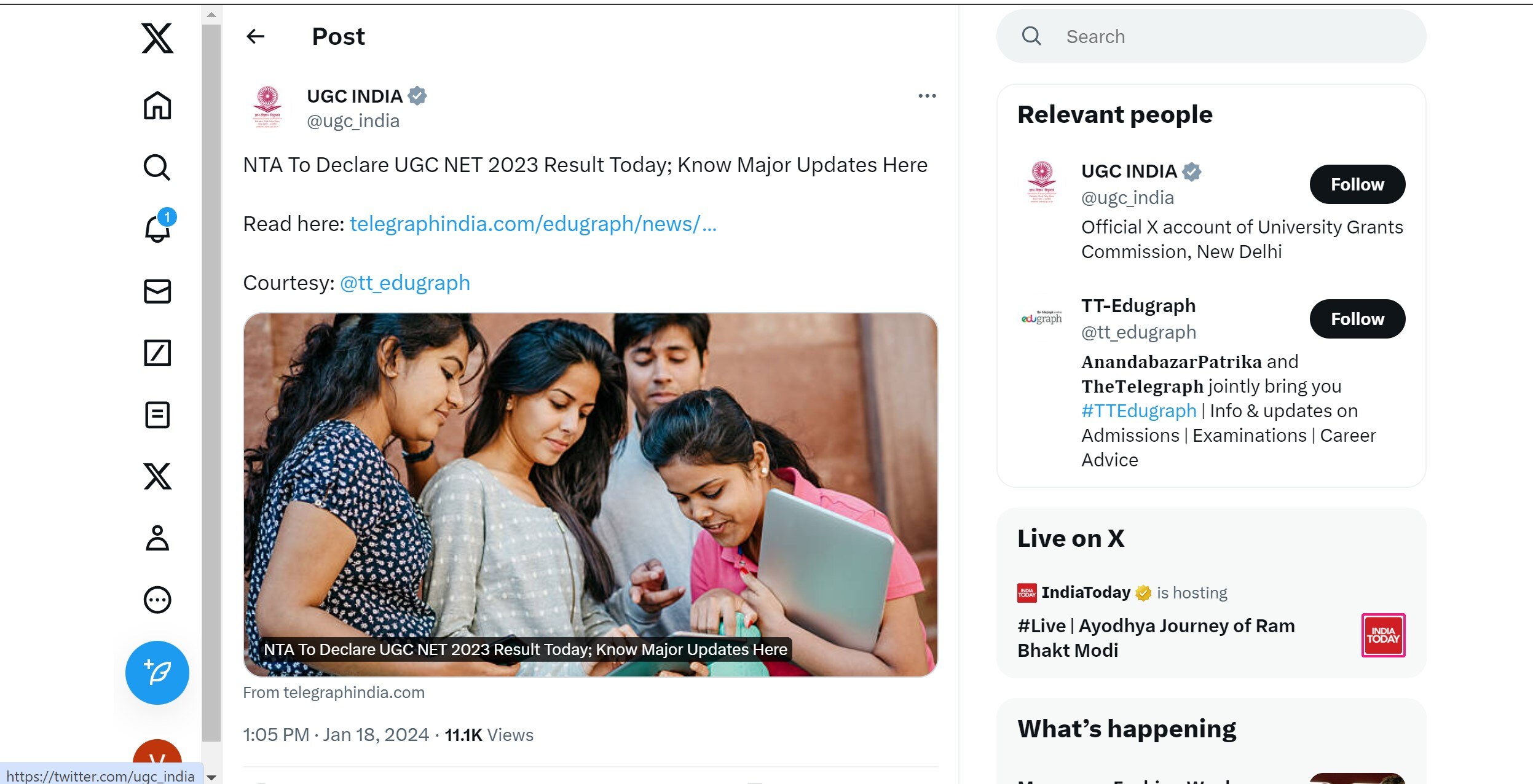Click into the Search input field

tap(1211, 36)
